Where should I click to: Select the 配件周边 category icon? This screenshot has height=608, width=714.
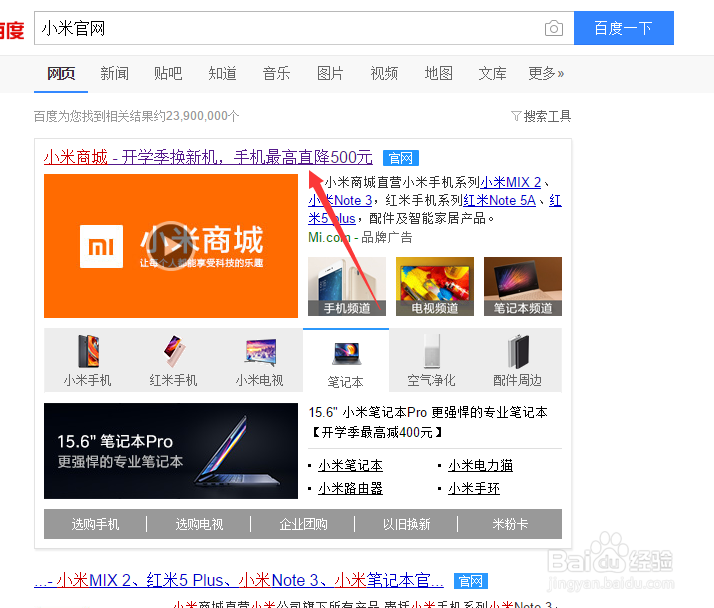click(x=518, y=360)
